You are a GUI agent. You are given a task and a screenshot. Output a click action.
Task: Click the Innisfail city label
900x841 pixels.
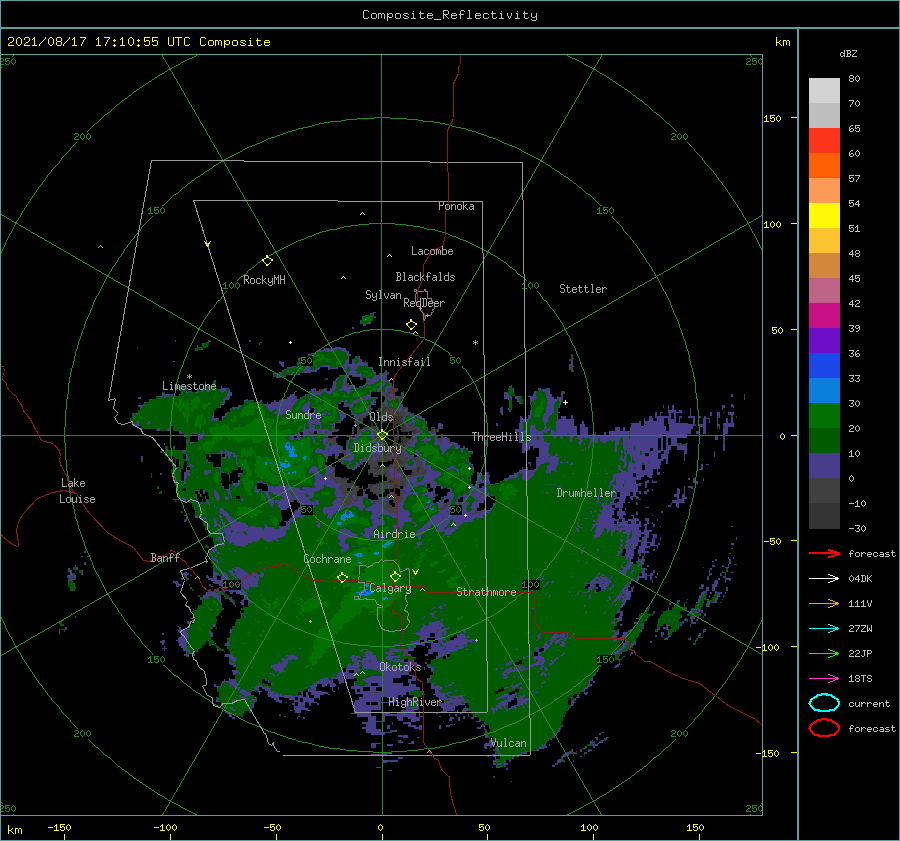point(404,362)
